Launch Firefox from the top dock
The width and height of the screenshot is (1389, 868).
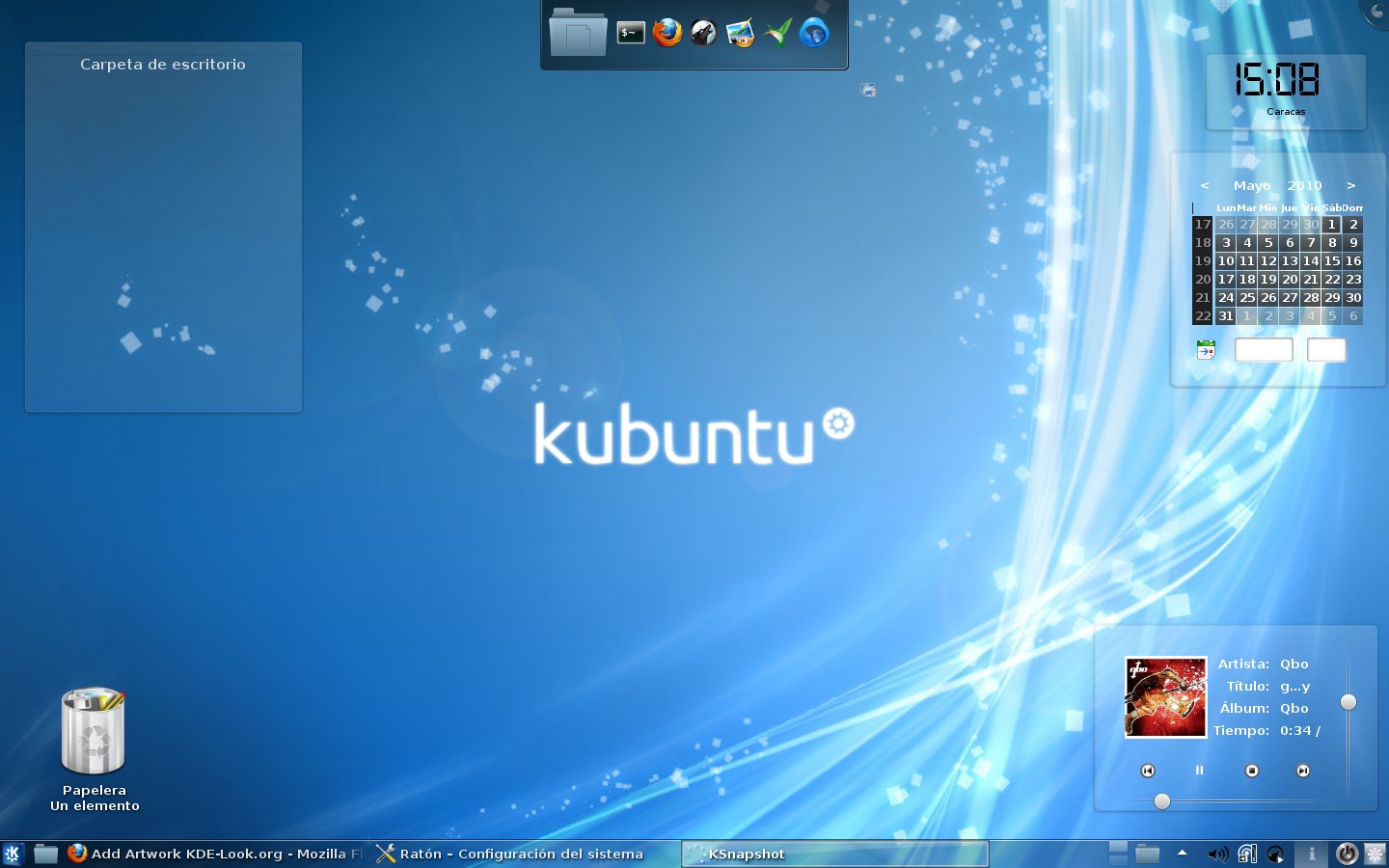pos(667,33)
